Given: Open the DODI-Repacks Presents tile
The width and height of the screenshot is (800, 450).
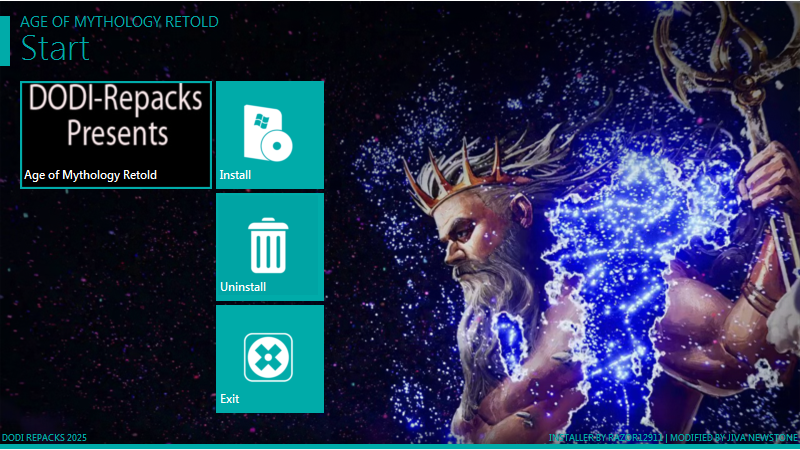Looking at the screenshot, I should [116, 135].
